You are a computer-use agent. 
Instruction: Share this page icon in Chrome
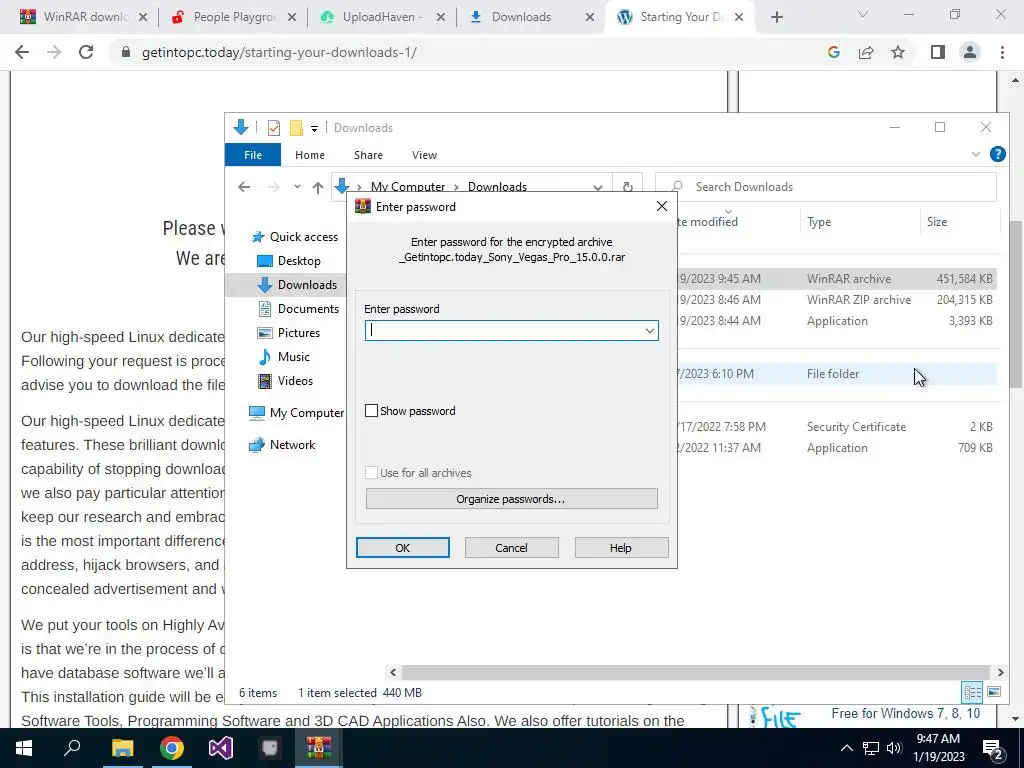point(866,52)
